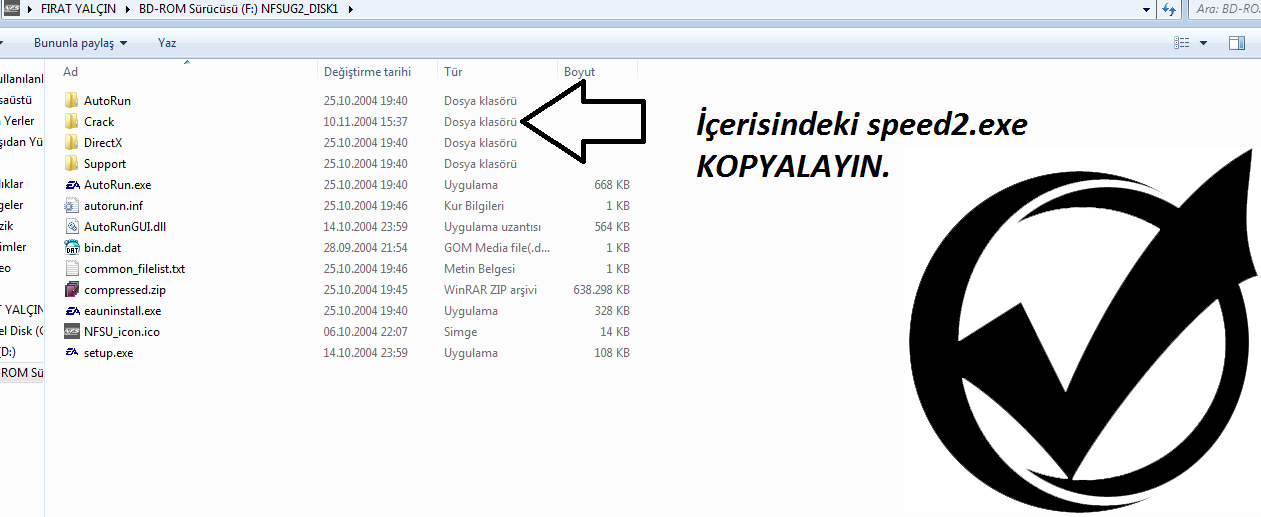Expand the chevron after NFSUG2_DISK1 breadcrumb

(x=350, y=9)
